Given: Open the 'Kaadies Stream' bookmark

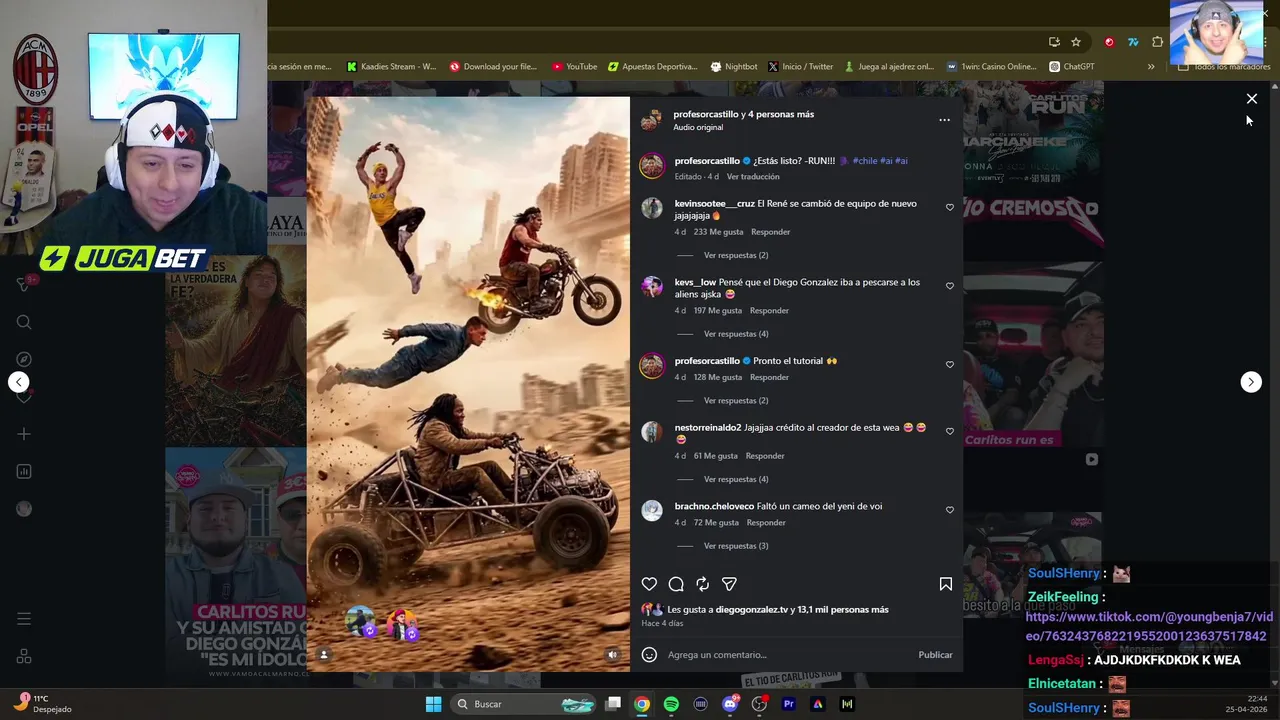Looking at the screenshot, I should [392, 67].
